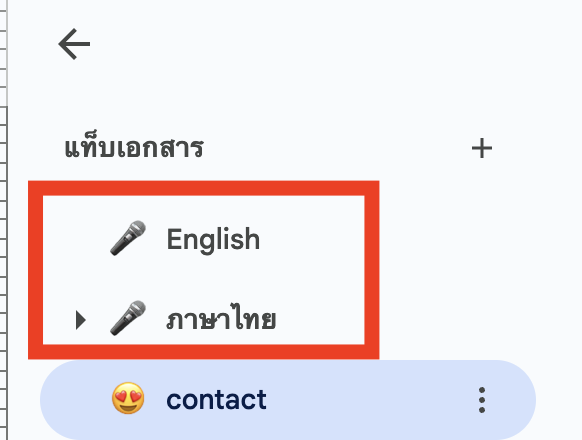This screenshot has height=440, width=582.
Task: Click blank panel area beside the back arrow
Action: [297, 44]
